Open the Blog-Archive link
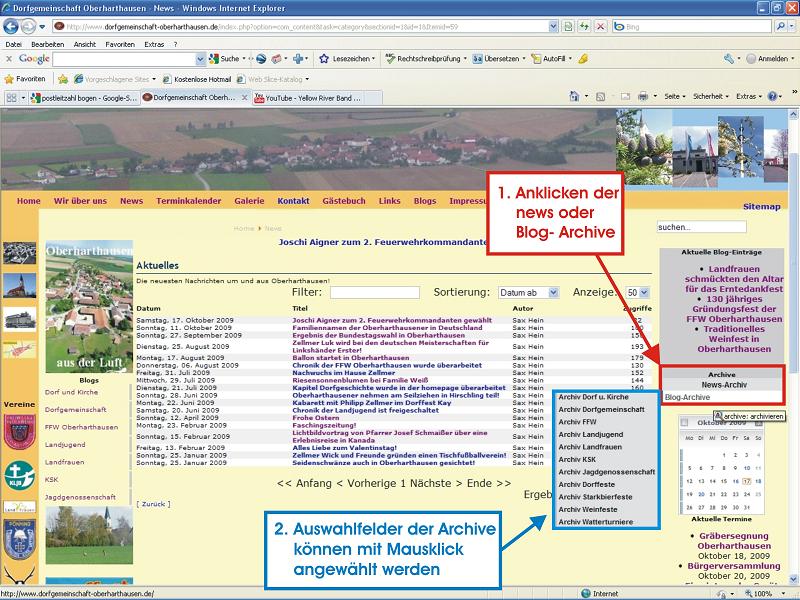Image resolution: width=800 pixels, height=600 pixels. (687, 397)
